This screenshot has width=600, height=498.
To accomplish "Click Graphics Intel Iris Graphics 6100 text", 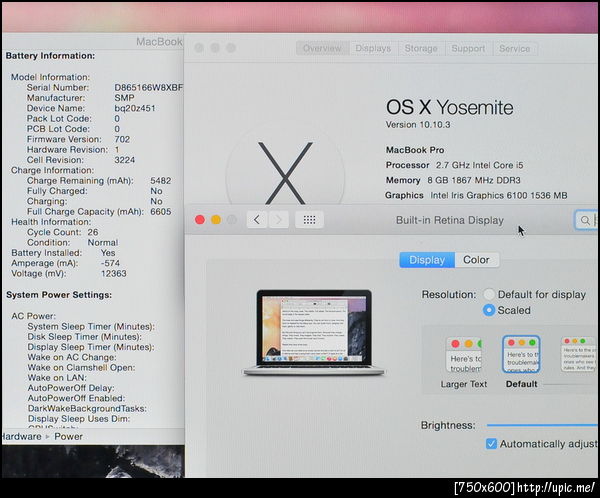I will [x=476, y=196].
